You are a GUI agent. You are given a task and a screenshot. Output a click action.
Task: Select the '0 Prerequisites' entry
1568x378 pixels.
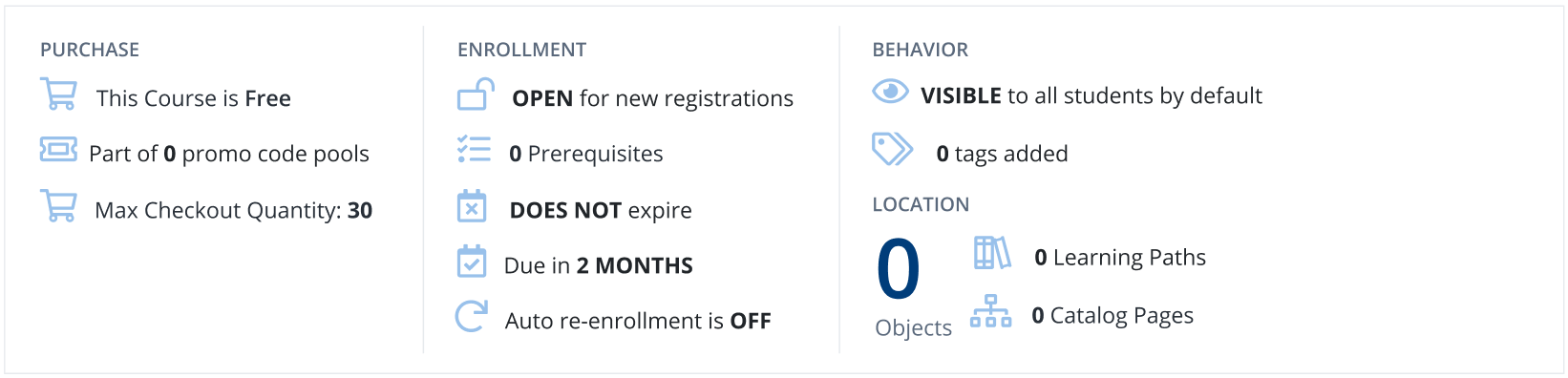(x=586, y=154)
